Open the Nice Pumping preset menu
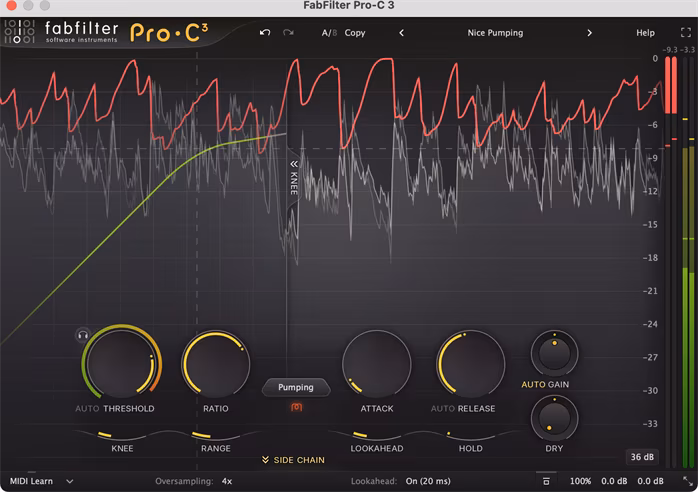 [x=495, y=33]
